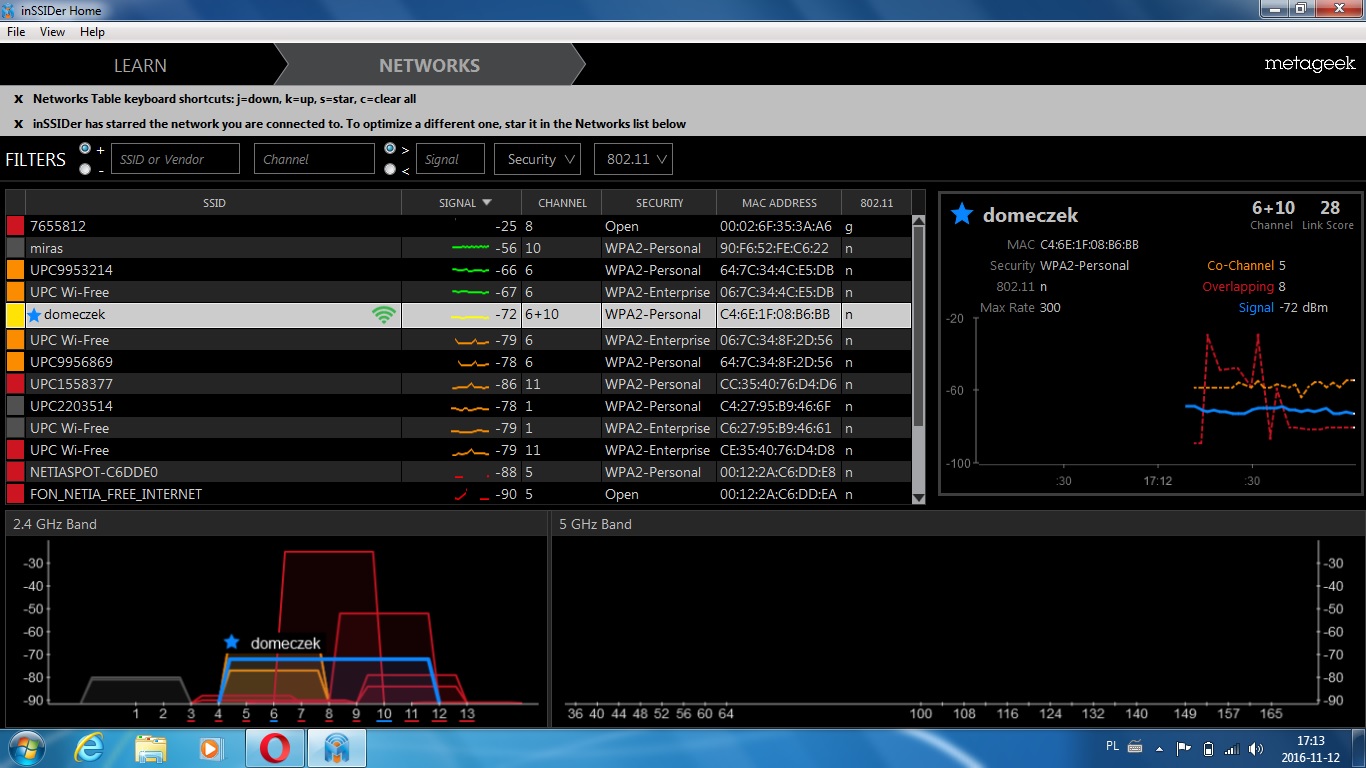The width and height of the screenshot is (1366, 768).
Task: Click the green Wi-Fi connected icon beside domeczek
Action: tap(383, 315)
